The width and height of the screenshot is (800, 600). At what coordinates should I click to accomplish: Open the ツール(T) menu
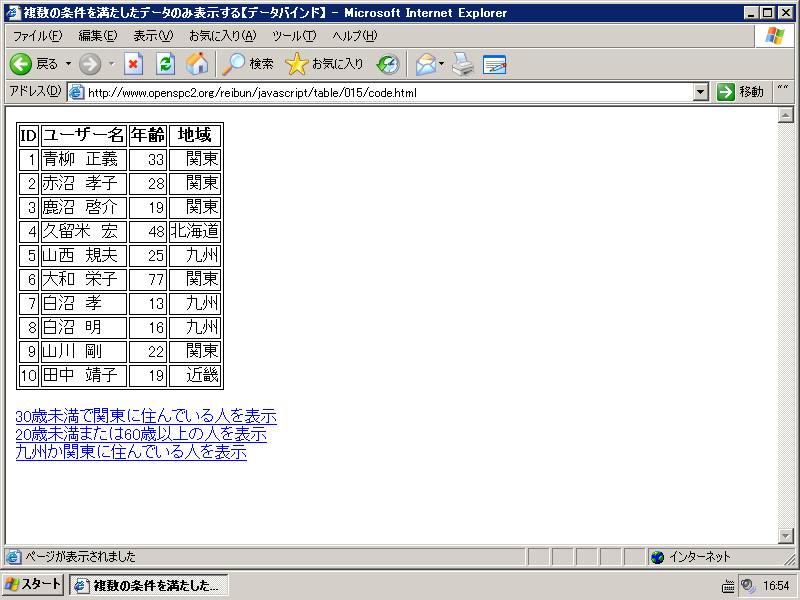(x=294, y=36)
